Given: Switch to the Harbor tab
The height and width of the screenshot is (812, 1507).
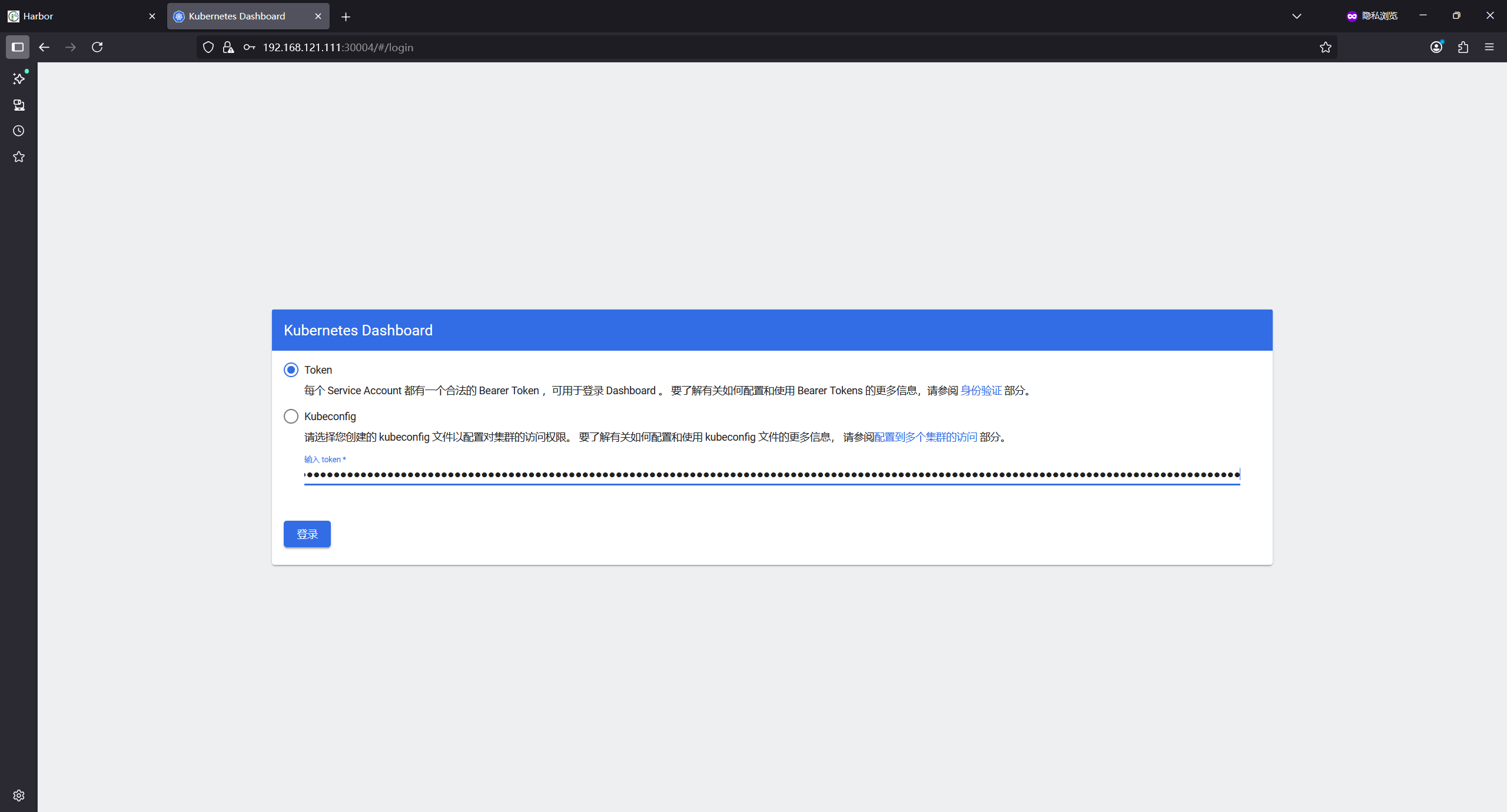Looking at the screenshot, I should tap(82, 16).
